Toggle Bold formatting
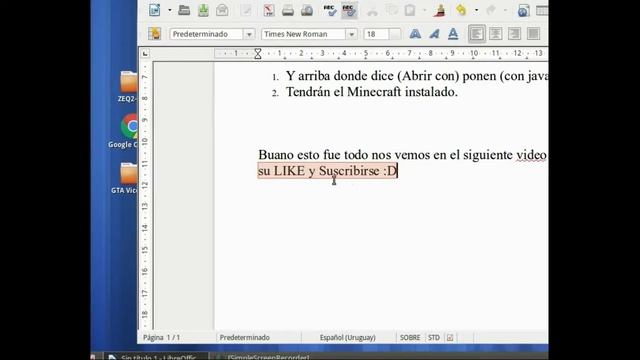Screen dimensions: 640x360 (415, 34)
